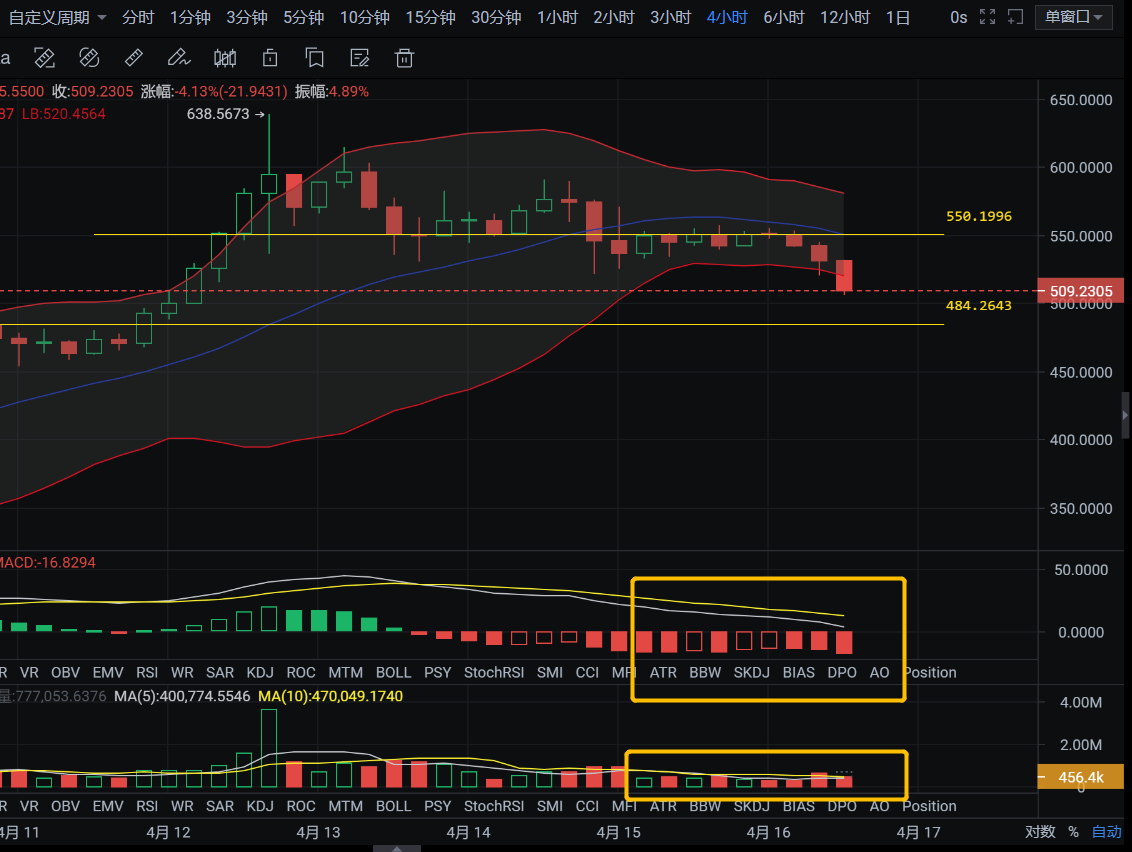
Task: Click the trash icon to delete drawings
Action: (404, 58)
